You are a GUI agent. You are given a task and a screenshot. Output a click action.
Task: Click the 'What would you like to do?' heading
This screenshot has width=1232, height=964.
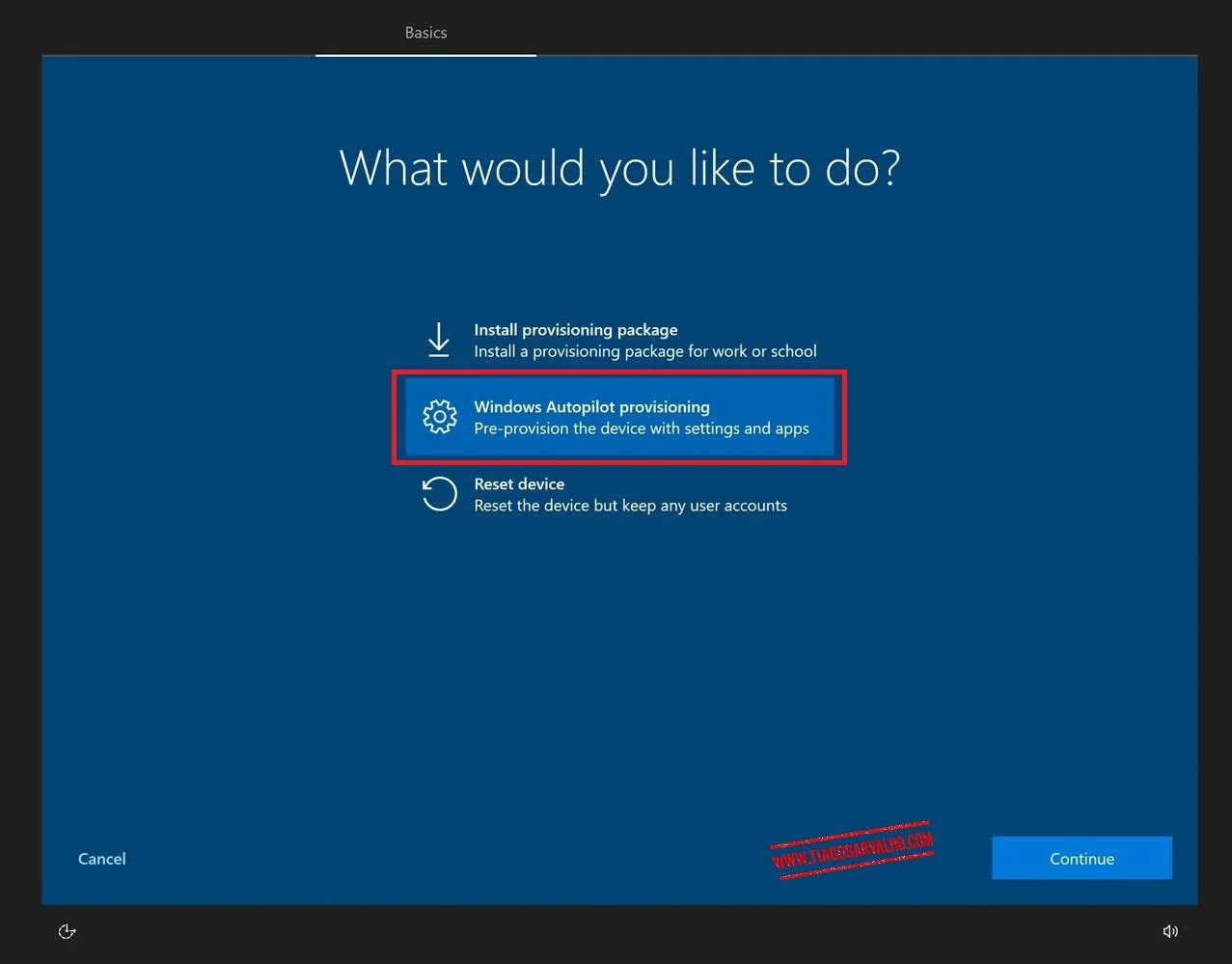tap(619, 169)
